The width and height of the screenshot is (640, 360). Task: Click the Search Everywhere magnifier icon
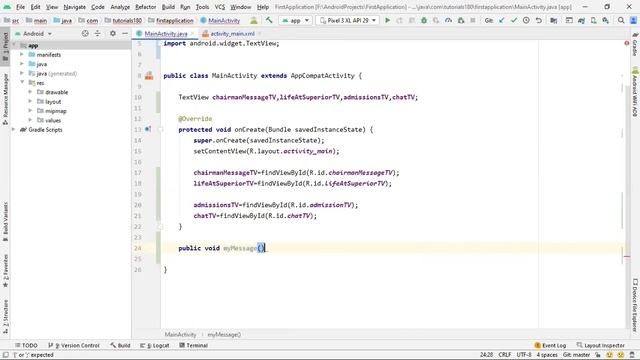[621, 20]
